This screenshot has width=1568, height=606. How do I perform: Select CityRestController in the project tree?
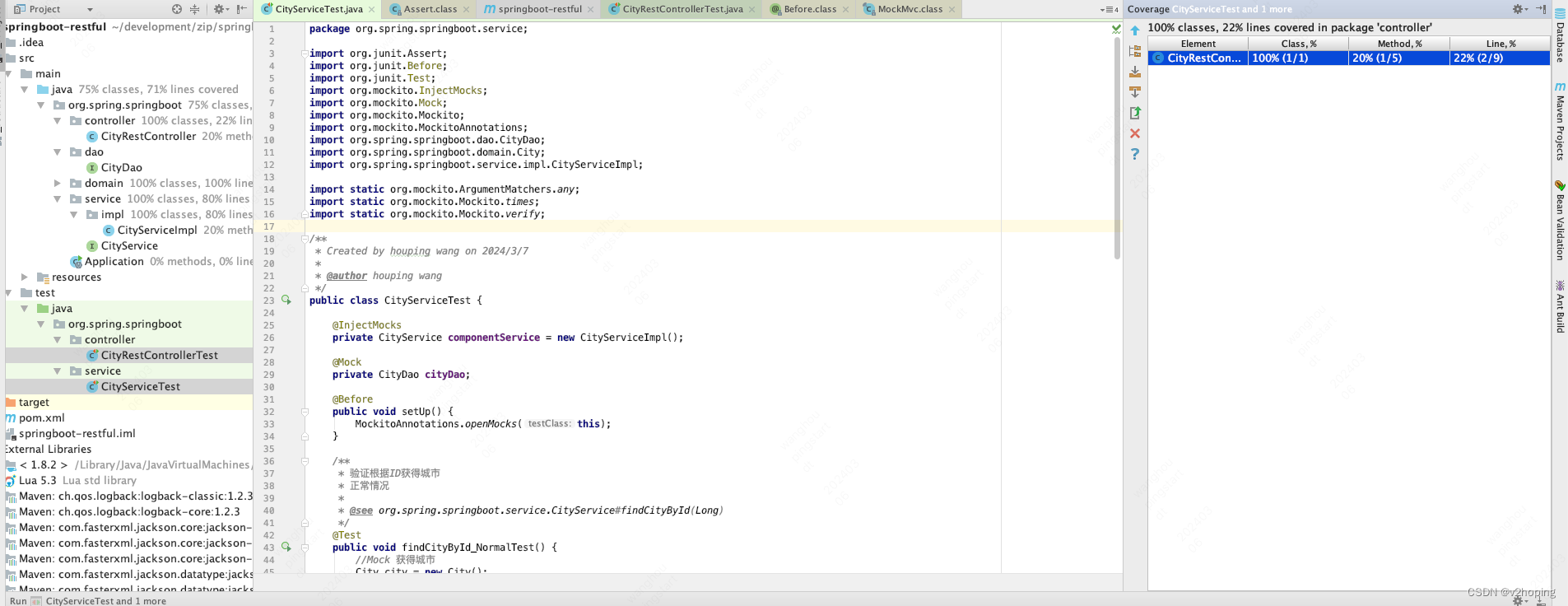click(x=148, y=137)
